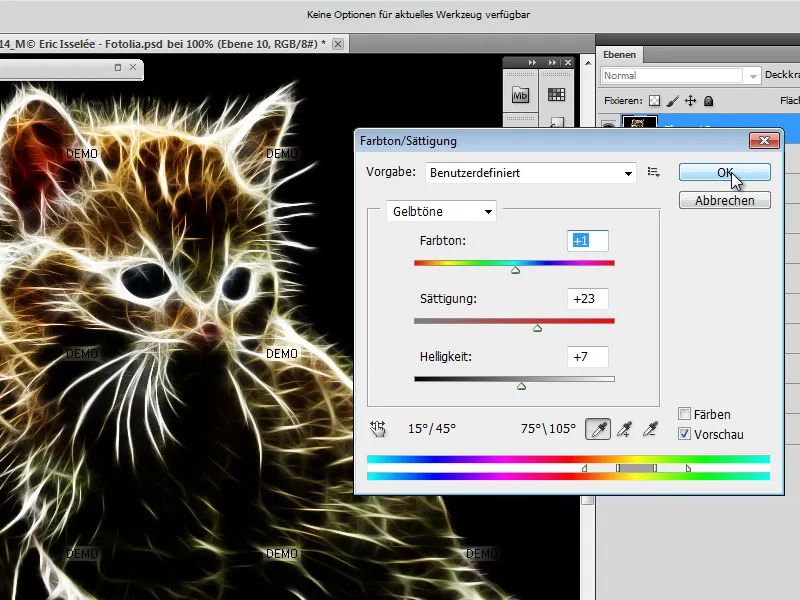Select the eyedropper tool in Farbton/Sättigung dialog

coord(598,429)
